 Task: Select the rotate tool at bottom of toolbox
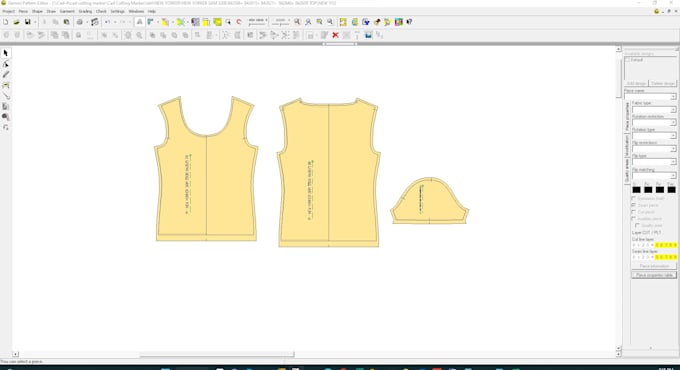(x=6, y=127)
